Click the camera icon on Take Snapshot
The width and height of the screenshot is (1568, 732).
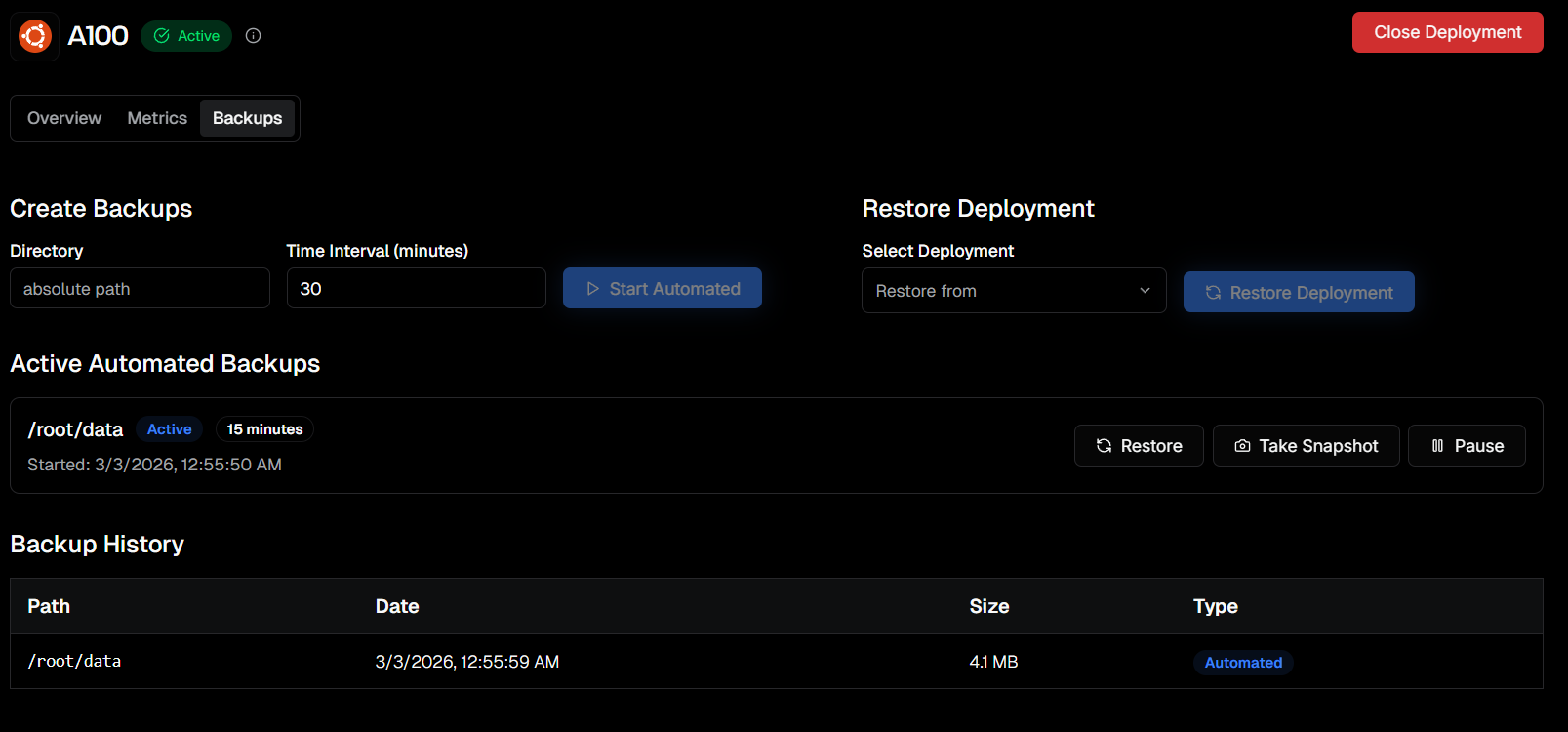(1242, 446)
